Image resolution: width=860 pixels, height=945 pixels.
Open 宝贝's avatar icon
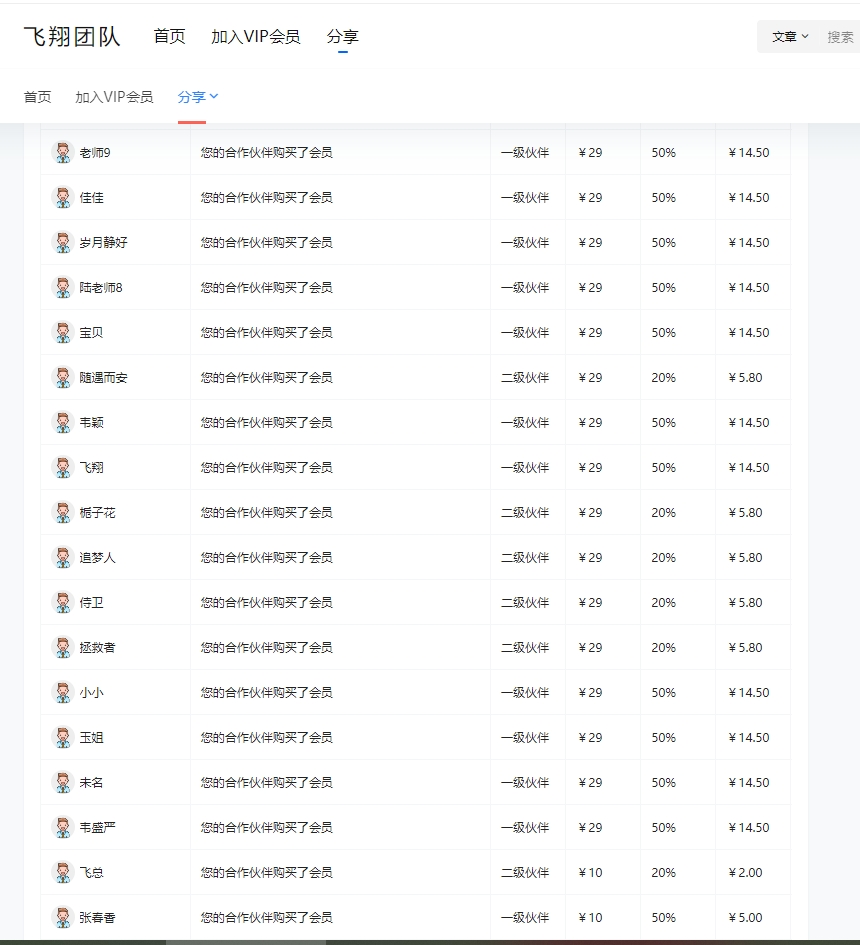point(61,332)
